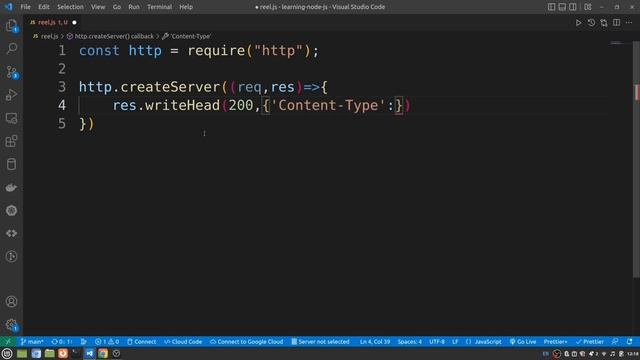Click Connect in the status bar
Screen dimensions: 640x360
click(x=141, y=342)
